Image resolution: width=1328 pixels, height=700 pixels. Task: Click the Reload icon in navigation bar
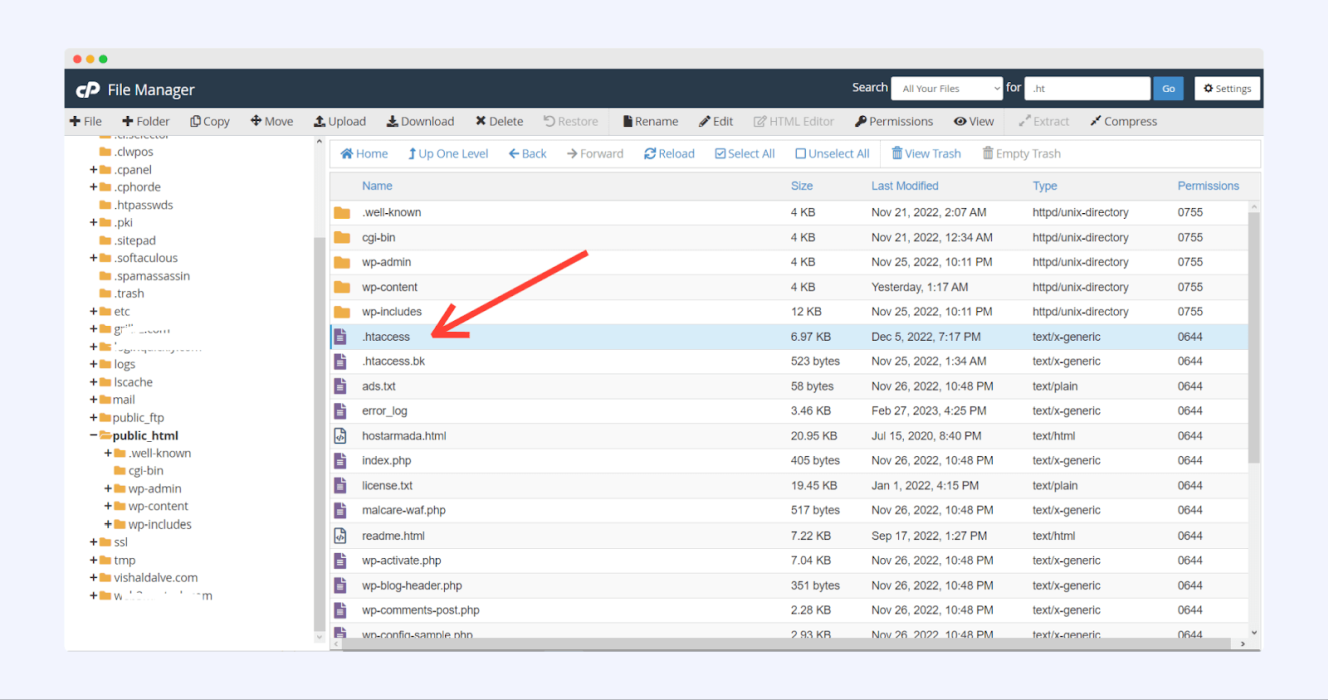(x=650, y=154)
